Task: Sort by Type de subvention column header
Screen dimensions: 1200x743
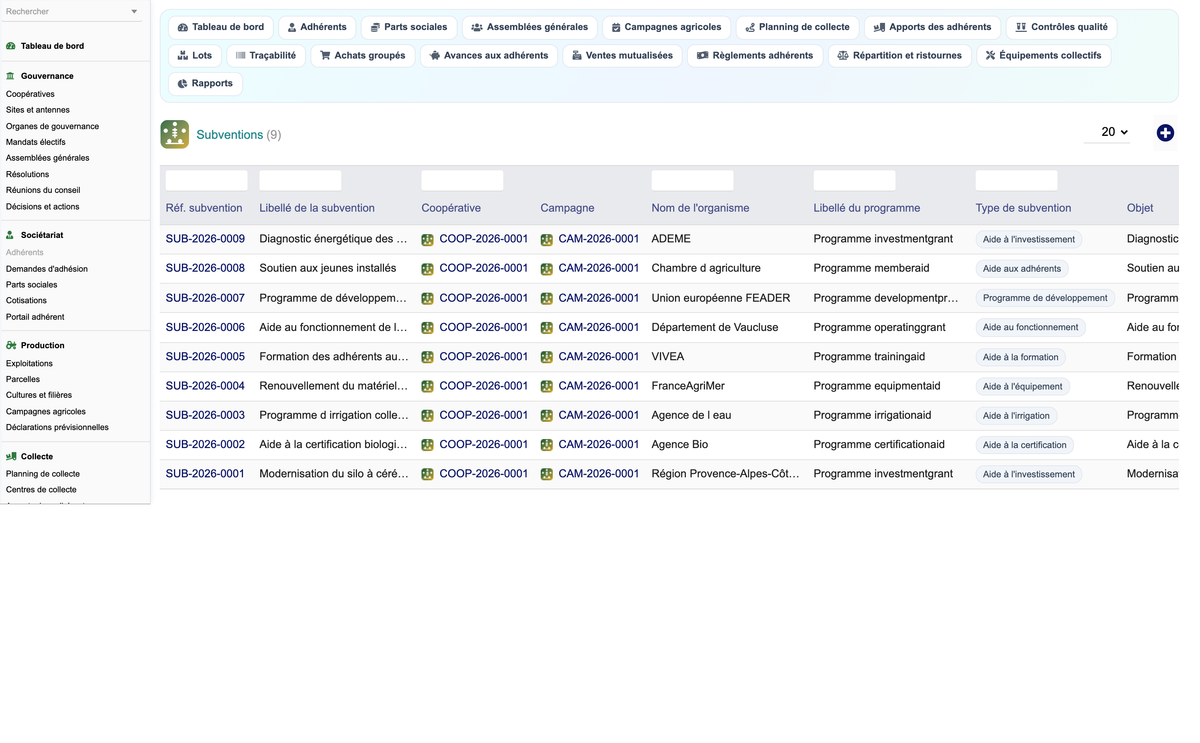Action: click(x=1023, y=208)
